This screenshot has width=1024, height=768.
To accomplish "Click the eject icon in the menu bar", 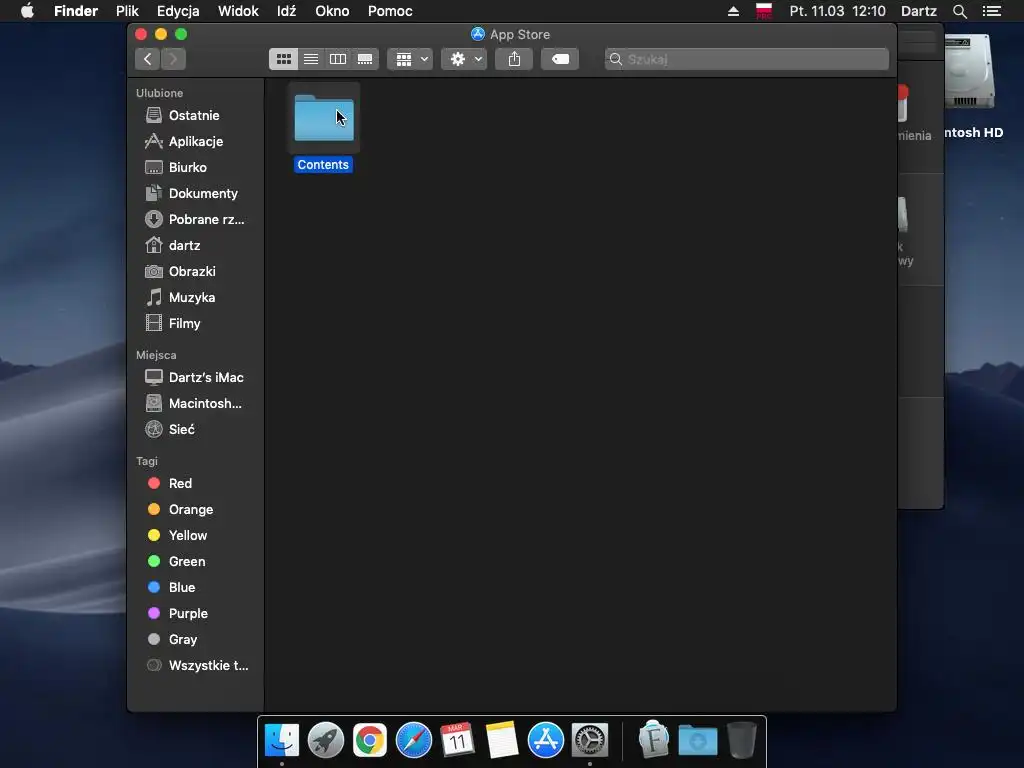I will (x=733, y=11).
